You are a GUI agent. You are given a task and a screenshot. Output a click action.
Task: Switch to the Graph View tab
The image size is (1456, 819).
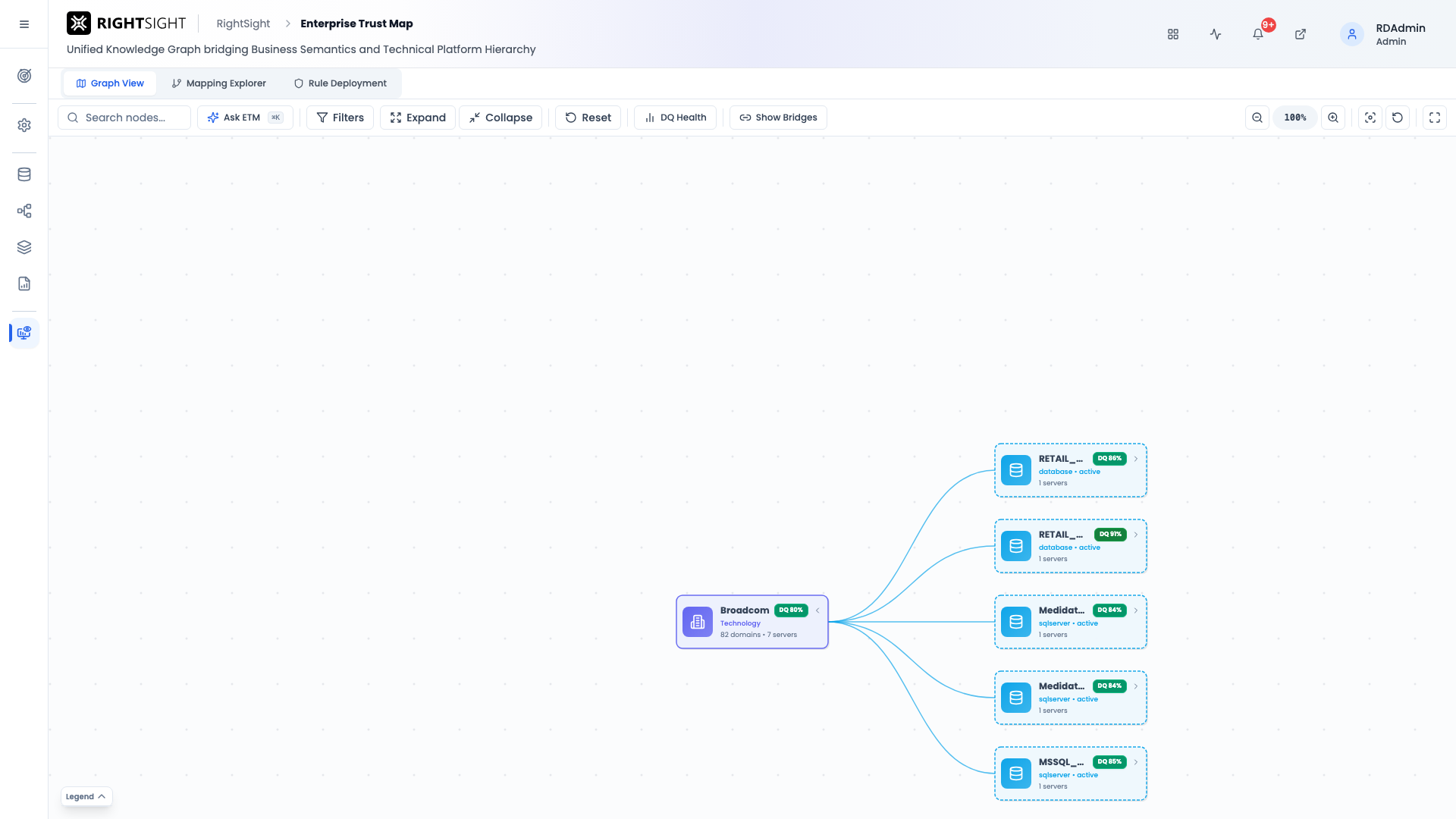(110, 83)
